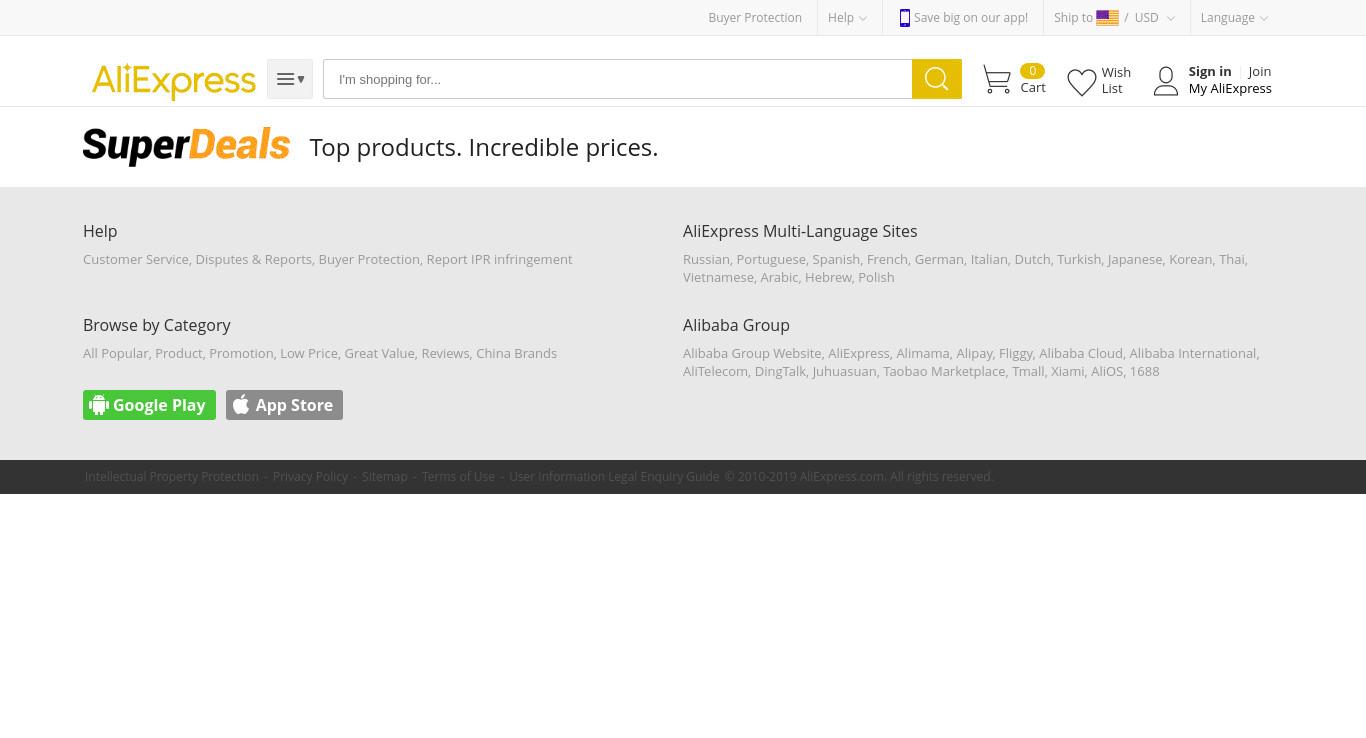
Task: Browse the China Brands category
Action: (x=516, y=353)
